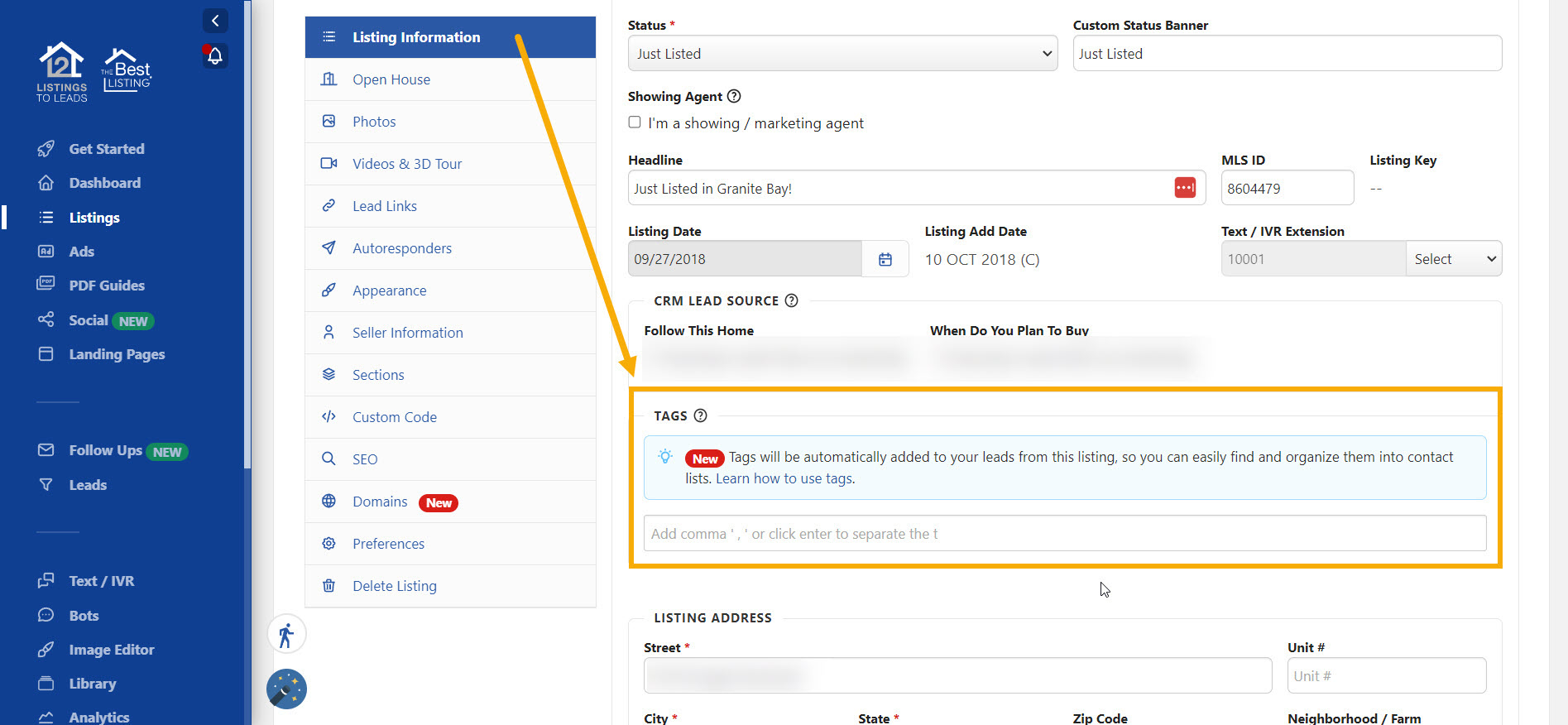Click Learn how to use tags link
1568x725 pixels.
click(784, 478)
